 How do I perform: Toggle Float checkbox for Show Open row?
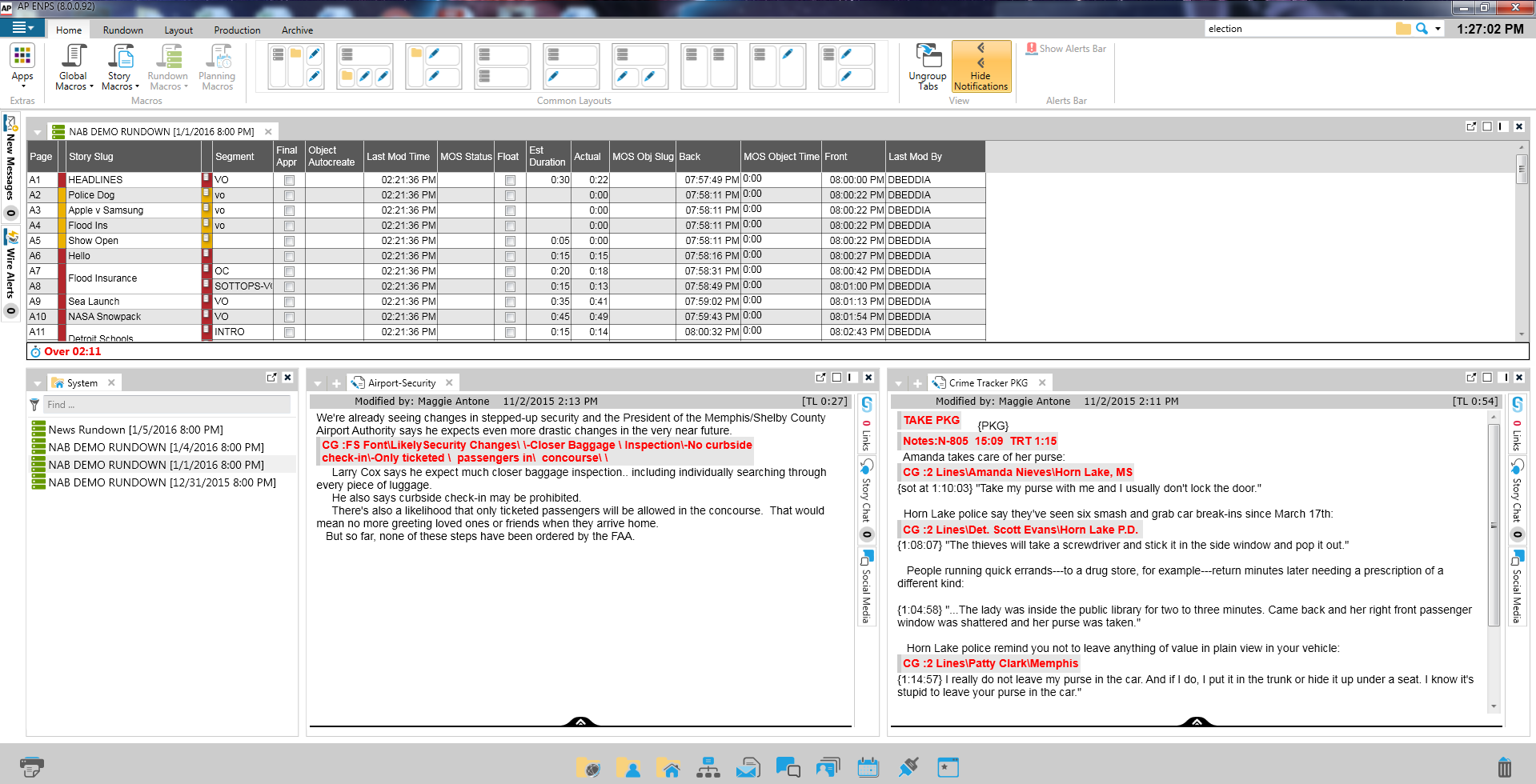(x=510, y=242)
